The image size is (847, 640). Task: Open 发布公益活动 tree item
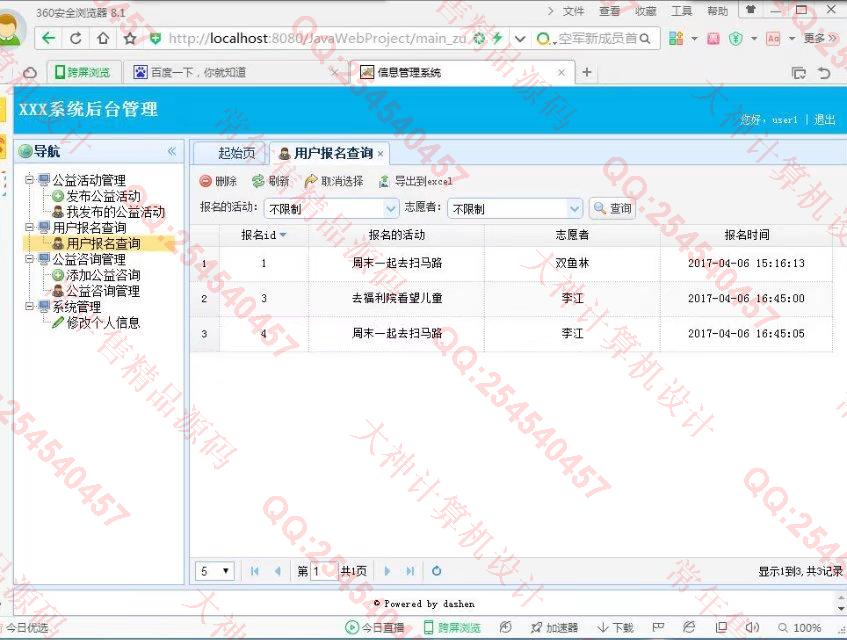point(103,196)
